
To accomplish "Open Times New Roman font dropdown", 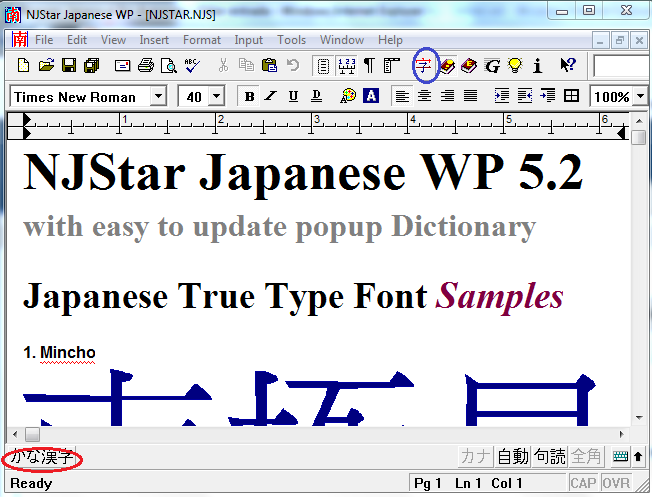I will pos(158,96).
